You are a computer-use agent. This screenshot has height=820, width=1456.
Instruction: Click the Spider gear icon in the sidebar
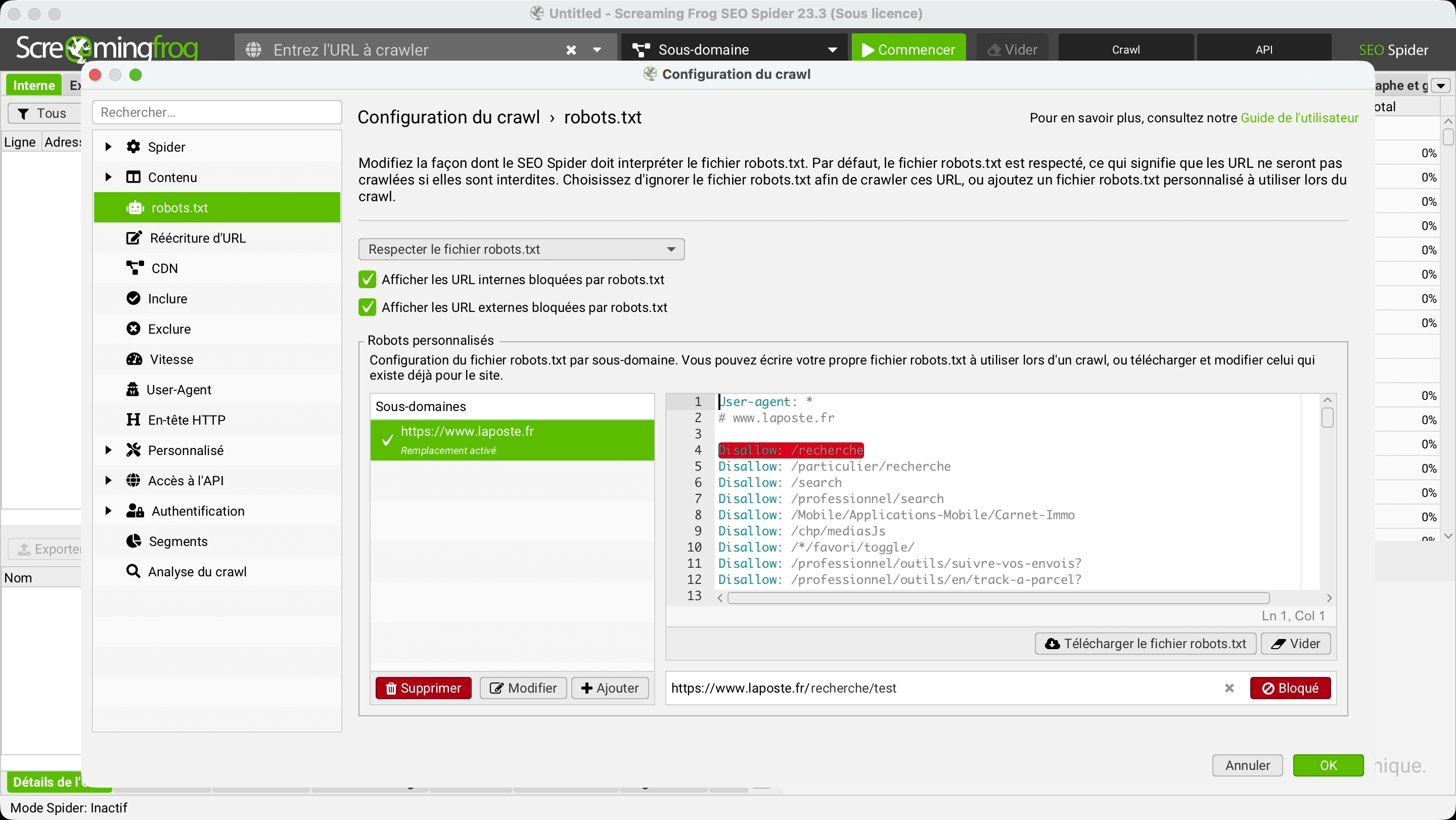133,147
